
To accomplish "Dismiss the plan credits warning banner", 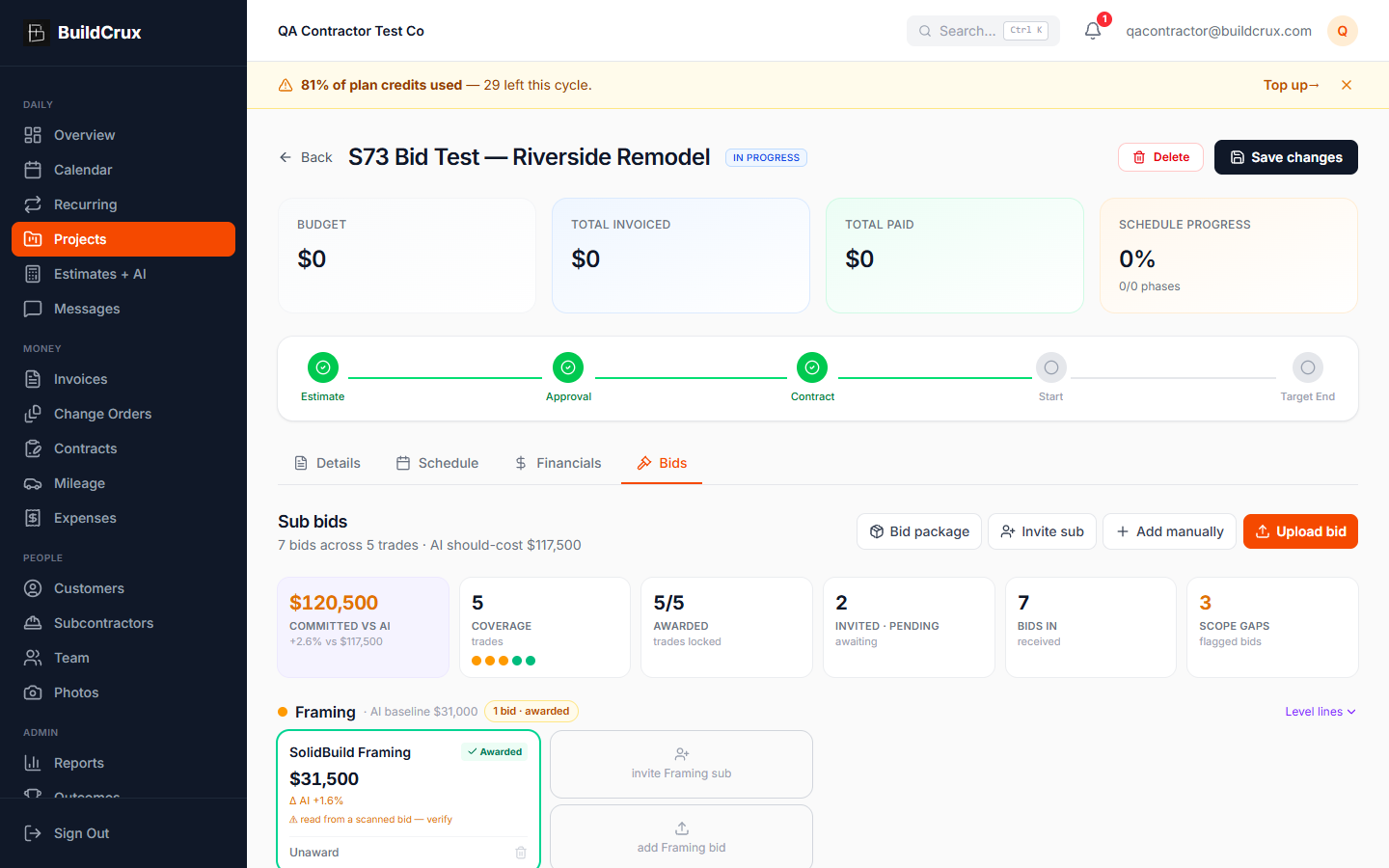I will point(1347,85).
